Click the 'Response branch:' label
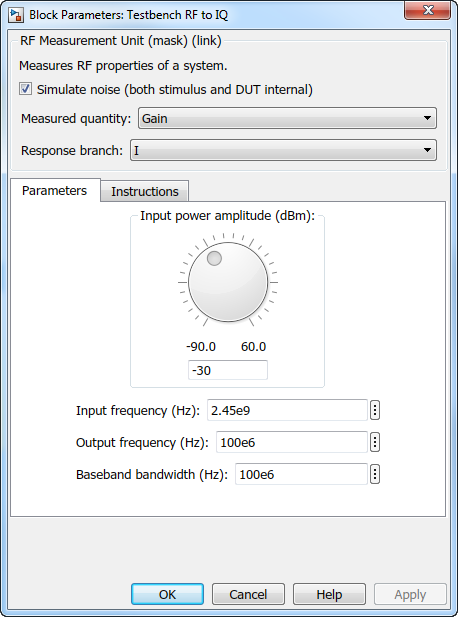Image resolution: width=458 pixels, height=617 pixels. [x=72, y=150]
